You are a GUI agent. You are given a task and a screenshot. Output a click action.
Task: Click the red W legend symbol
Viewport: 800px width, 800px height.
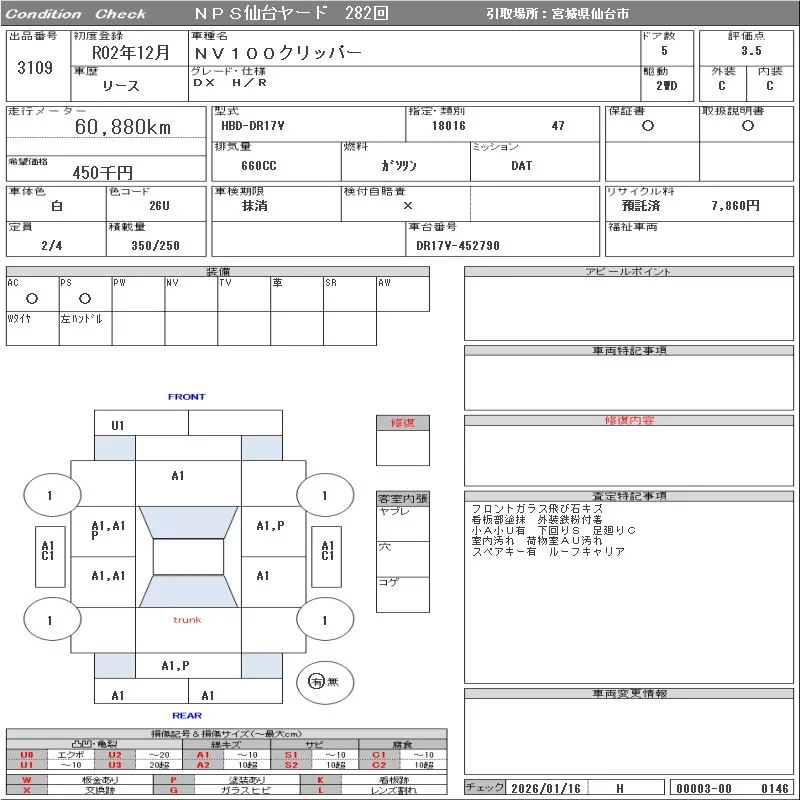pos(27,779)
